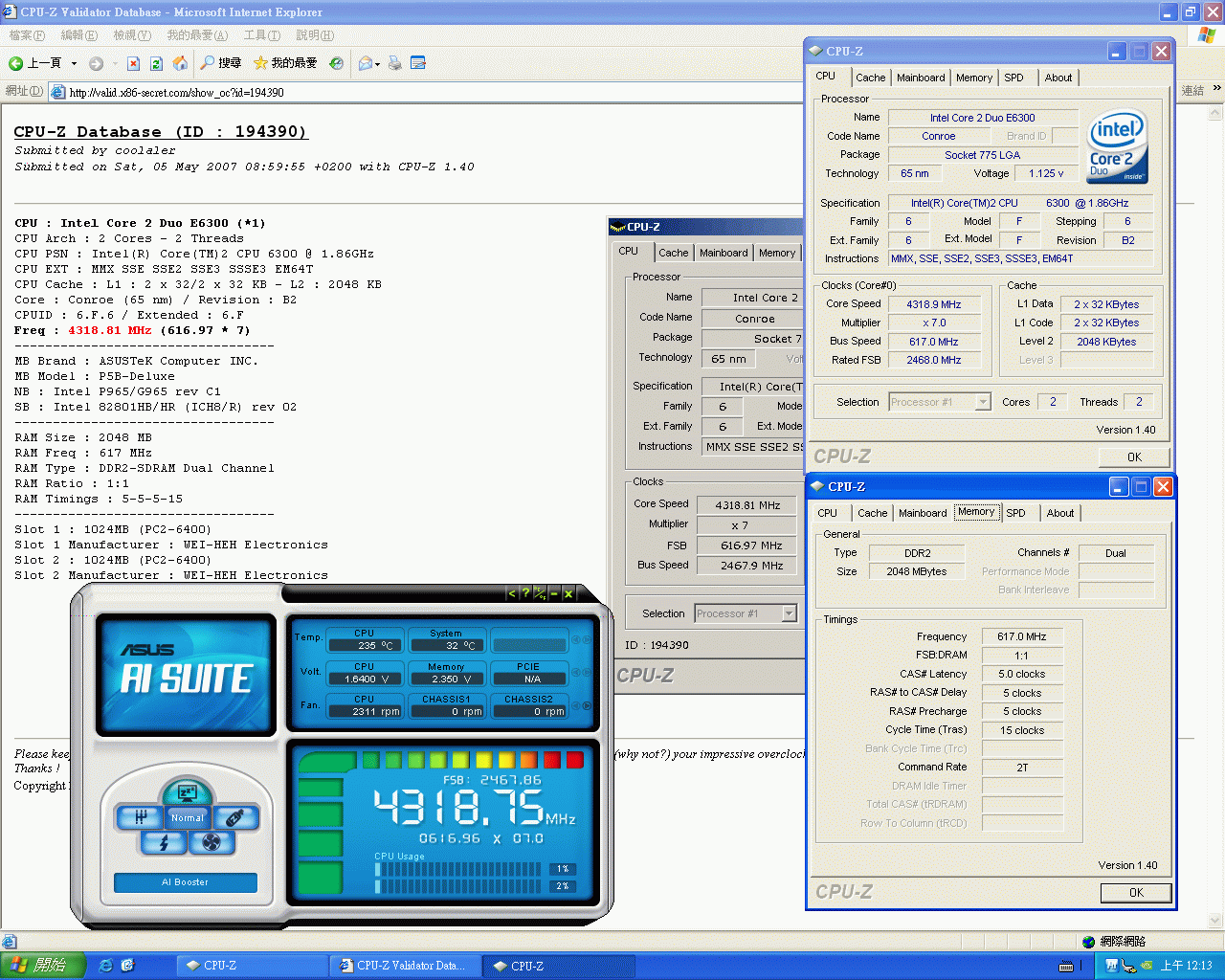Select Cache tab in top CPU-Z window
This screenshot has height=980, width=1225.
[x=871, y=78]
